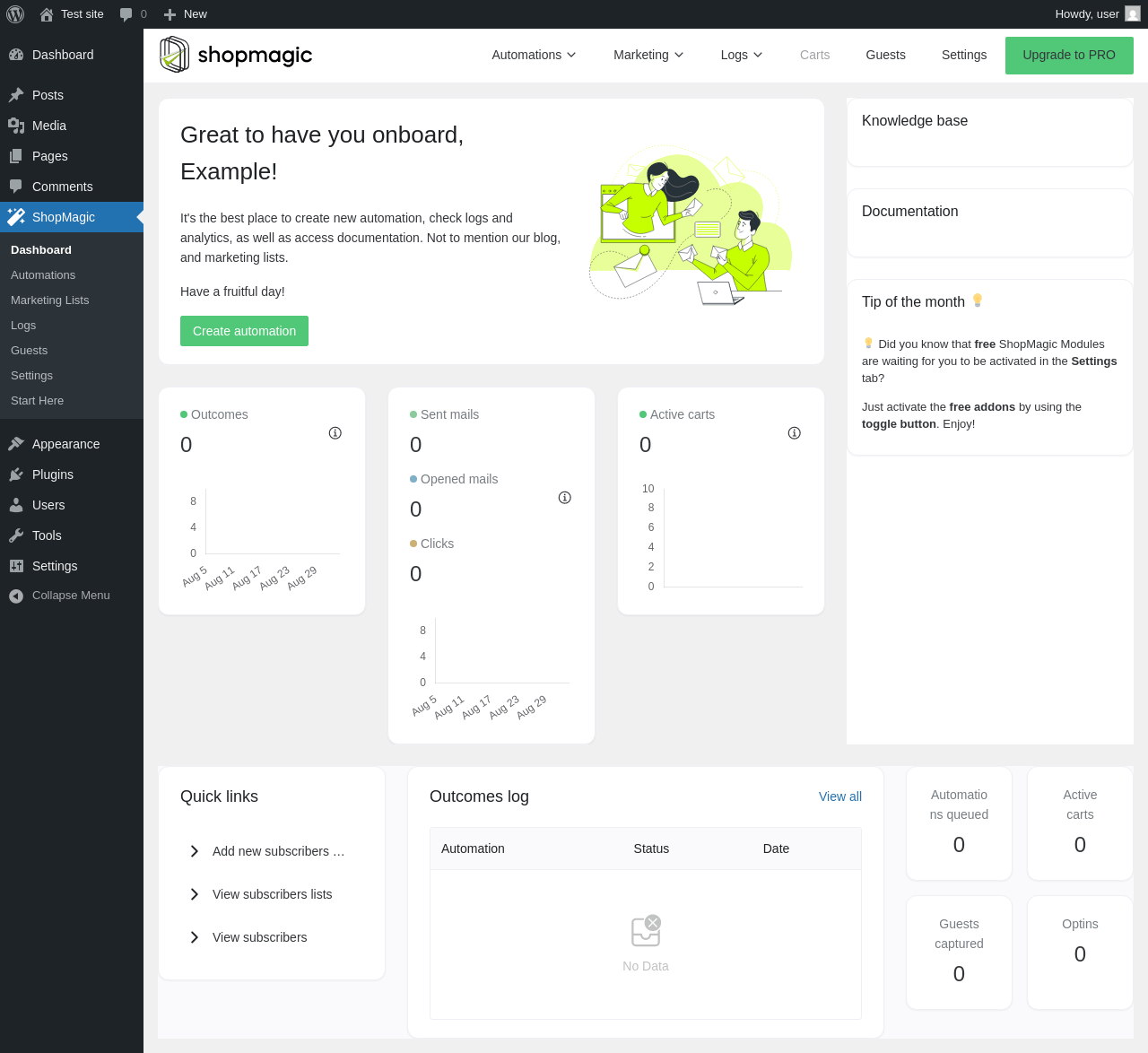Click the Upgrade to PRO button

point(1069,55)
